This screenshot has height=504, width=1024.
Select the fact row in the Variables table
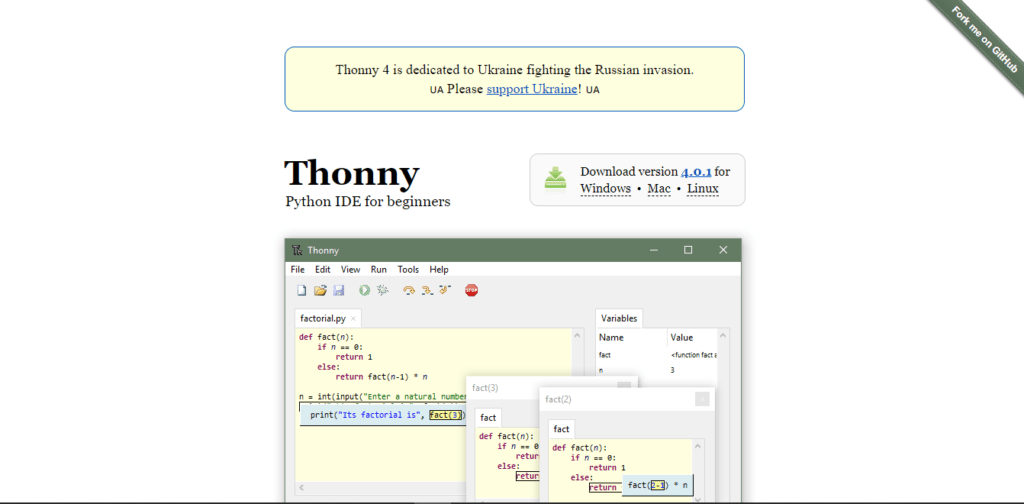[656, 354]
